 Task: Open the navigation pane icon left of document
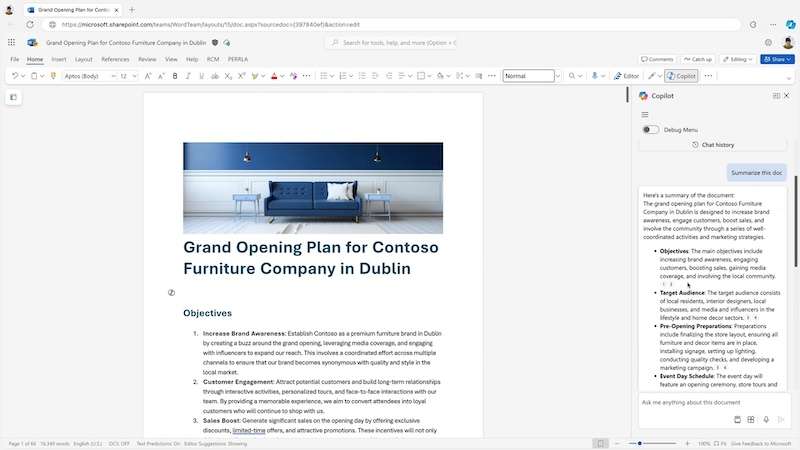coord(13,97)
